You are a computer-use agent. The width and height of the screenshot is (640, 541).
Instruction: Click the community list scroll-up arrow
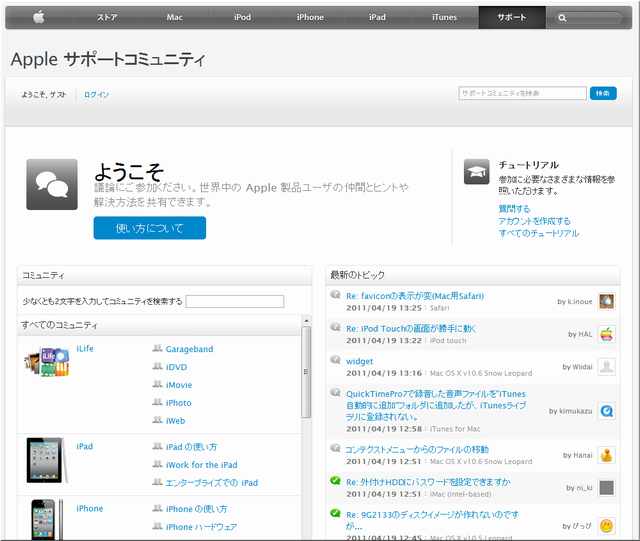click(306, 321)
